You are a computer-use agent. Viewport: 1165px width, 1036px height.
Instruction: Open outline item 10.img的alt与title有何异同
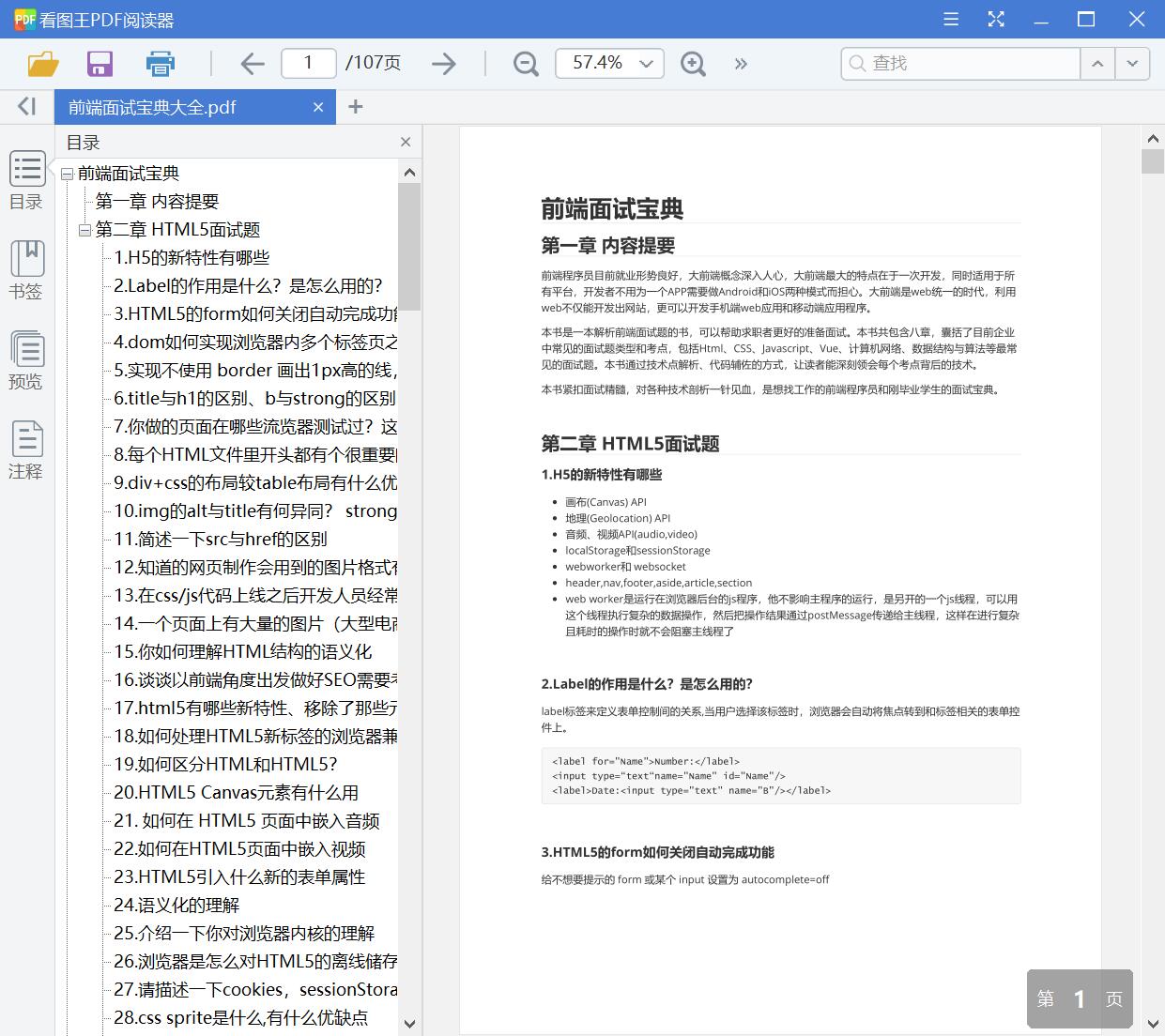click(x=255, y=511)
